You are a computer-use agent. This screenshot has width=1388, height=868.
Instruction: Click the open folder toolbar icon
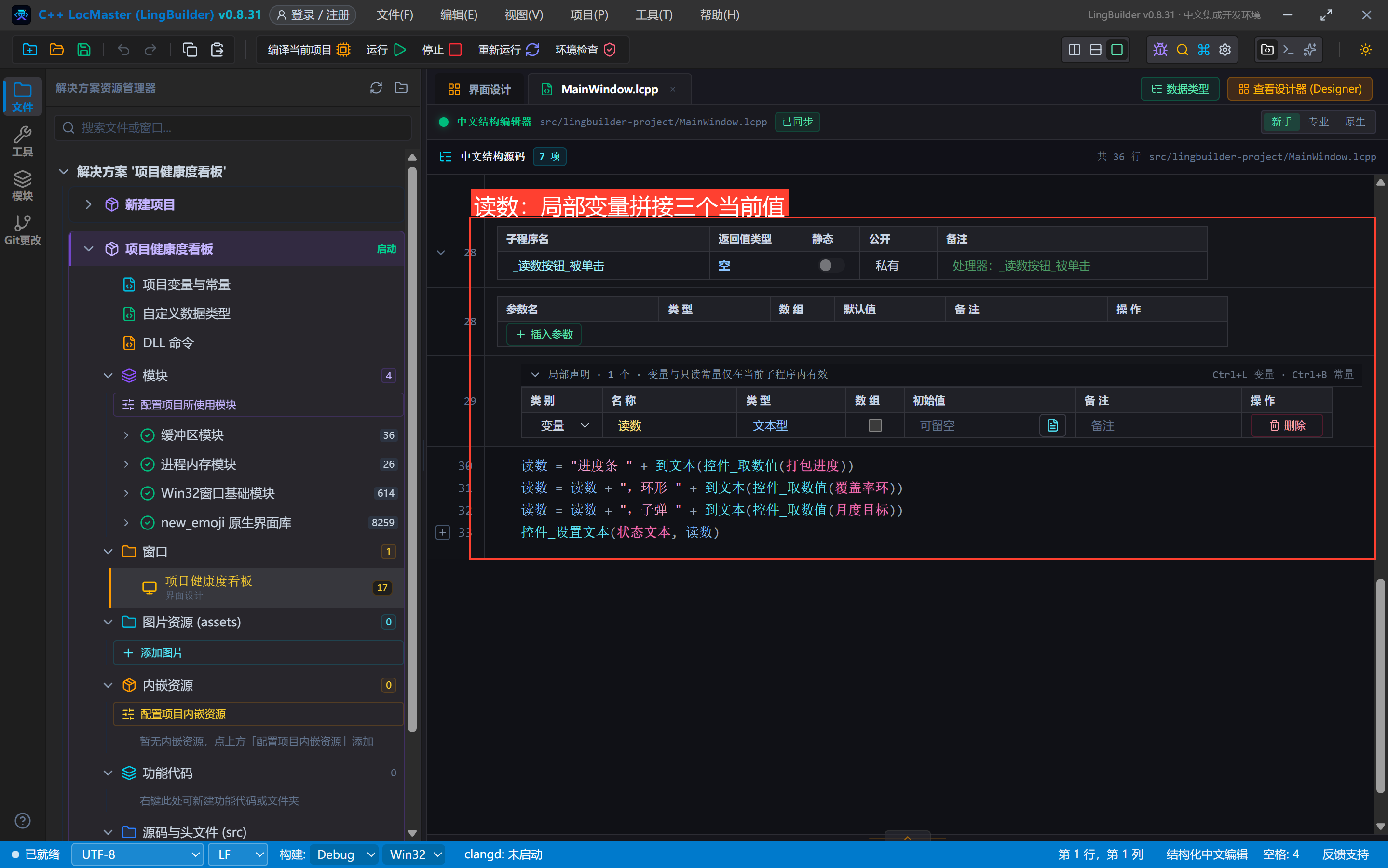click(x=57, y=50)
